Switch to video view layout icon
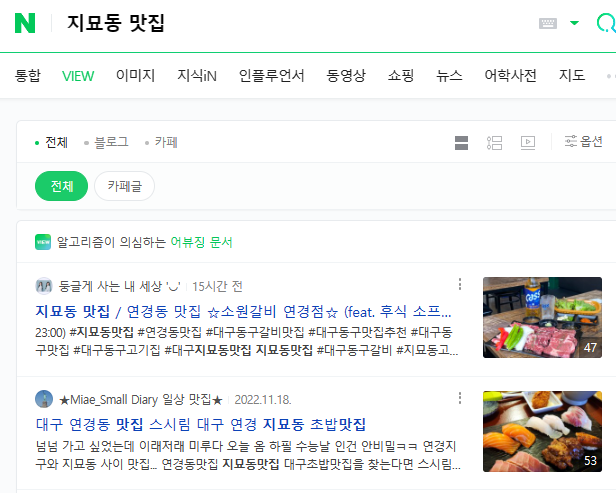 [x=528, y=143]
